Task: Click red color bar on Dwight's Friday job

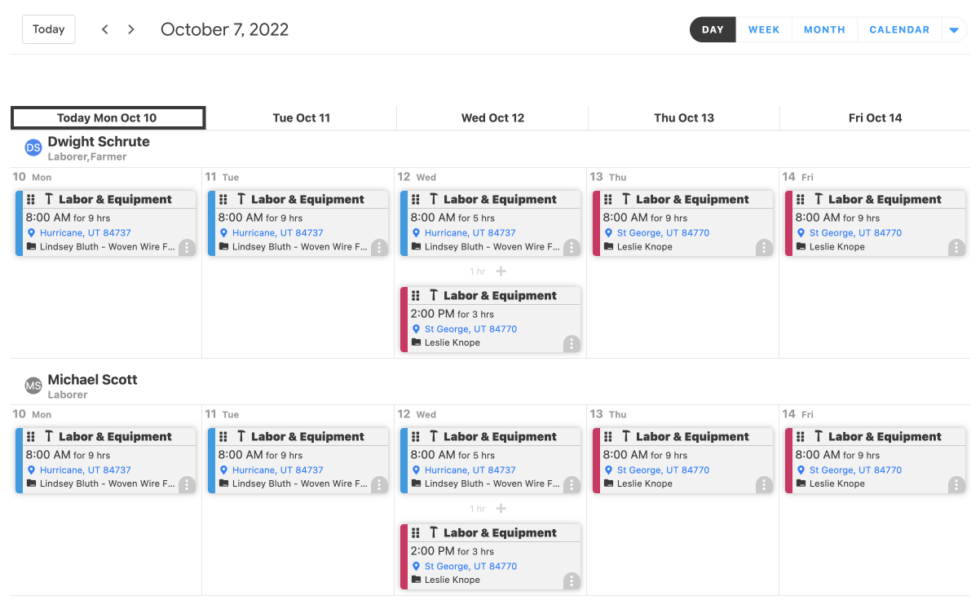Action: (788, 223)
